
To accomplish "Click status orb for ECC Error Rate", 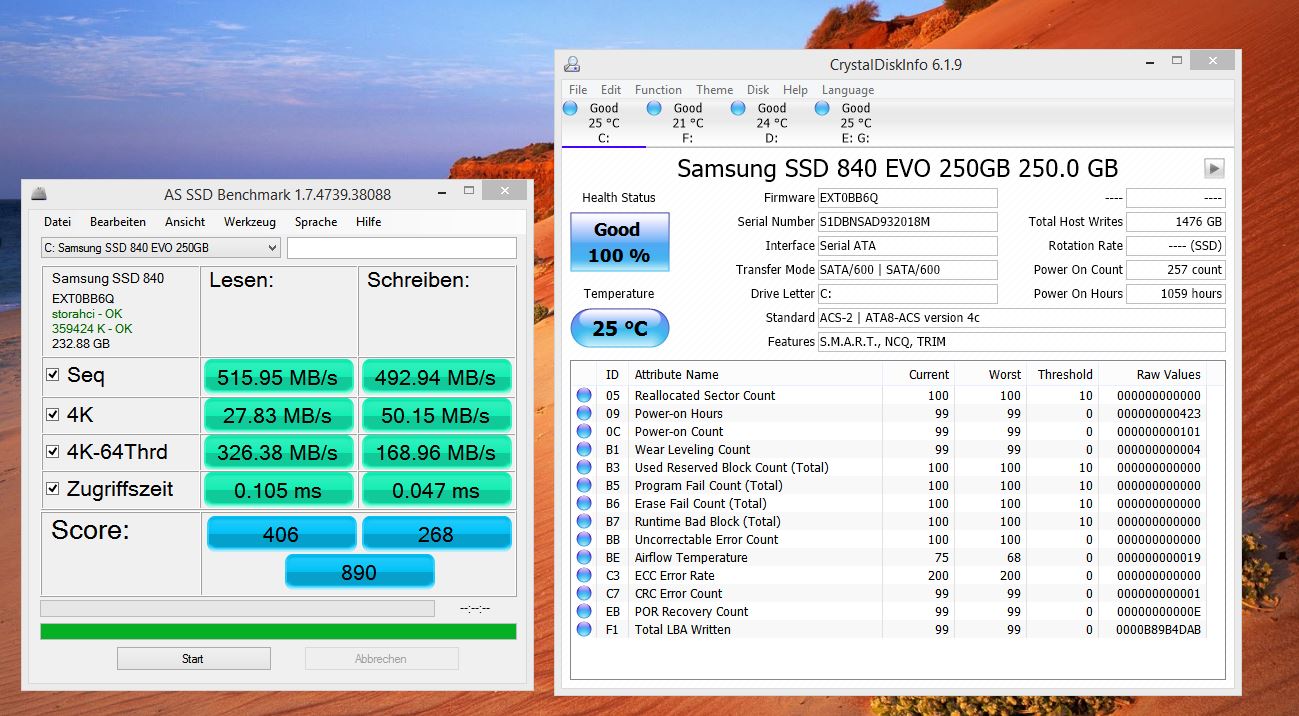I will pyautogui.click(x=584, y=575).
